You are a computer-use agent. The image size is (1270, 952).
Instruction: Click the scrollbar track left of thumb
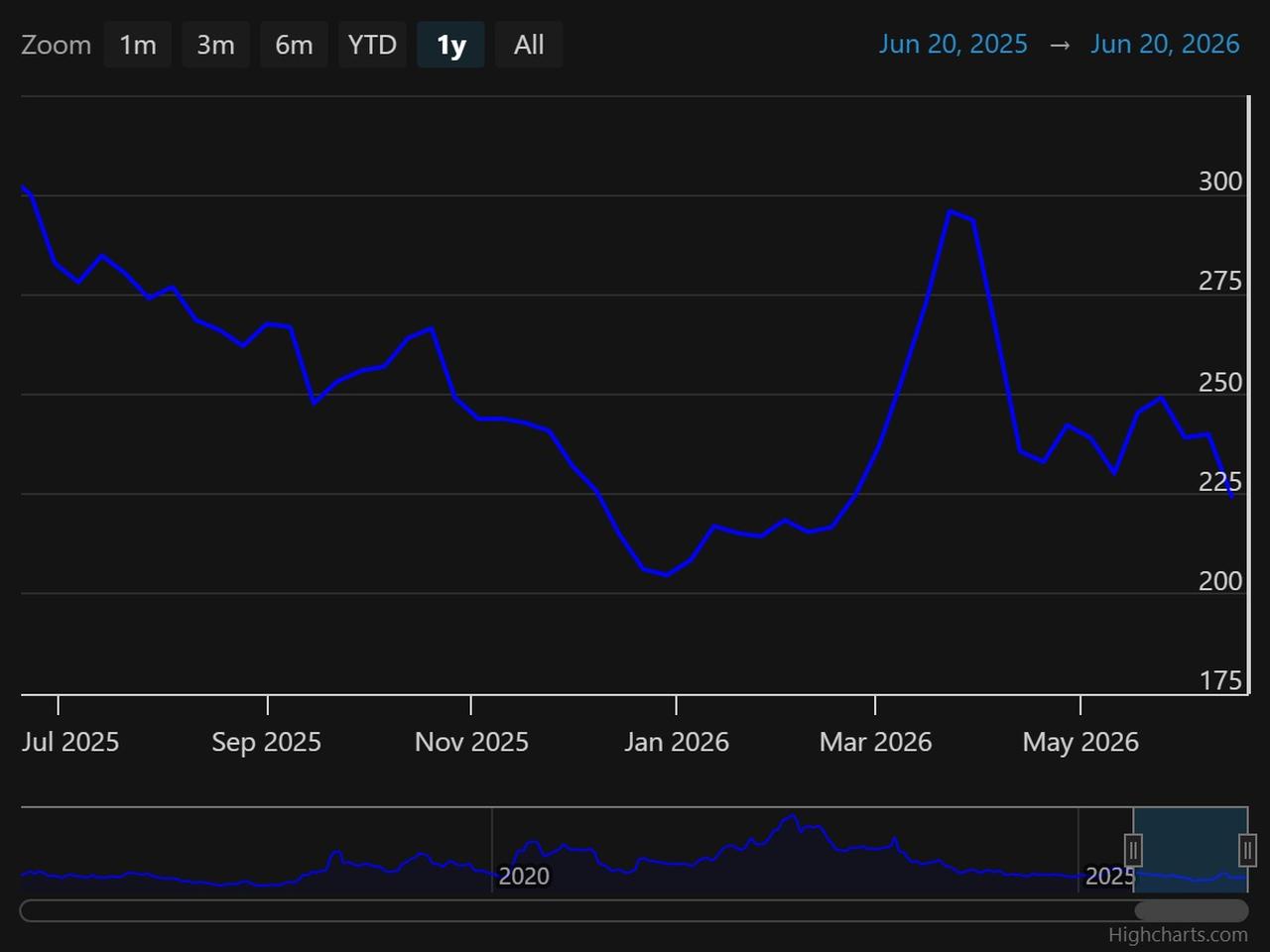(x=575, y=910)
